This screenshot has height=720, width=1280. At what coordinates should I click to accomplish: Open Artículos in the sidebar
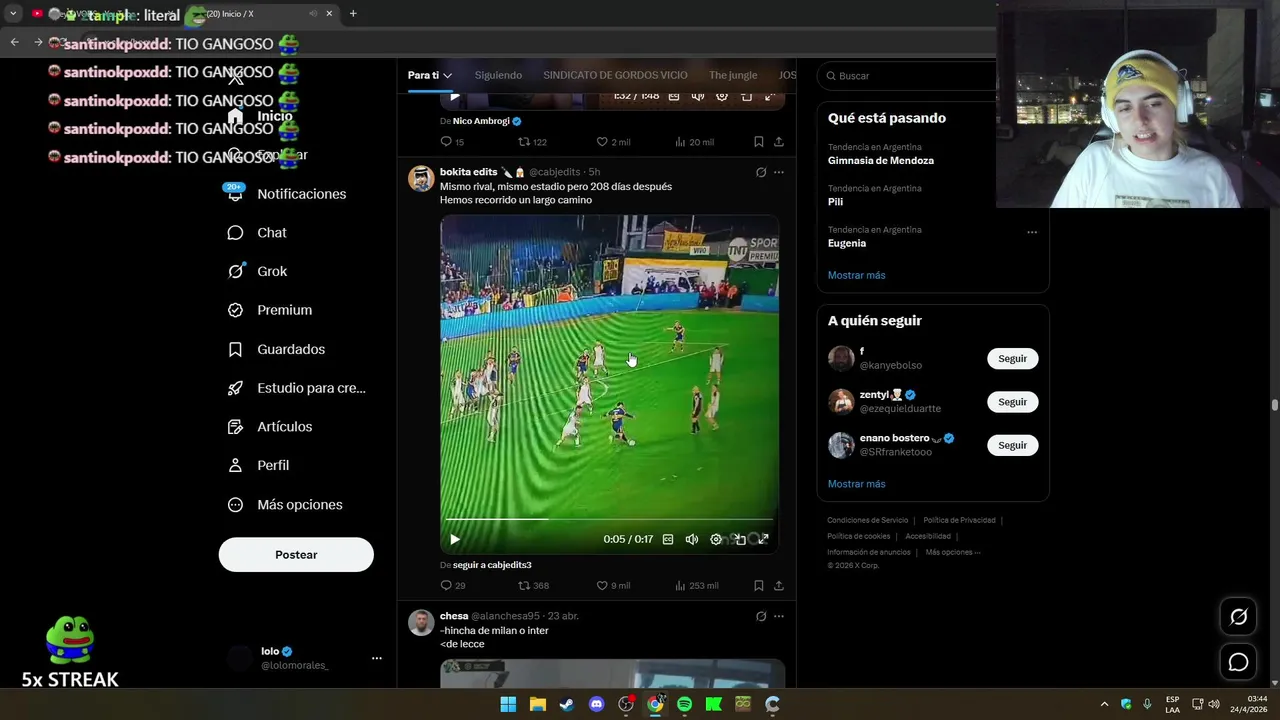(x=270, y=427)
